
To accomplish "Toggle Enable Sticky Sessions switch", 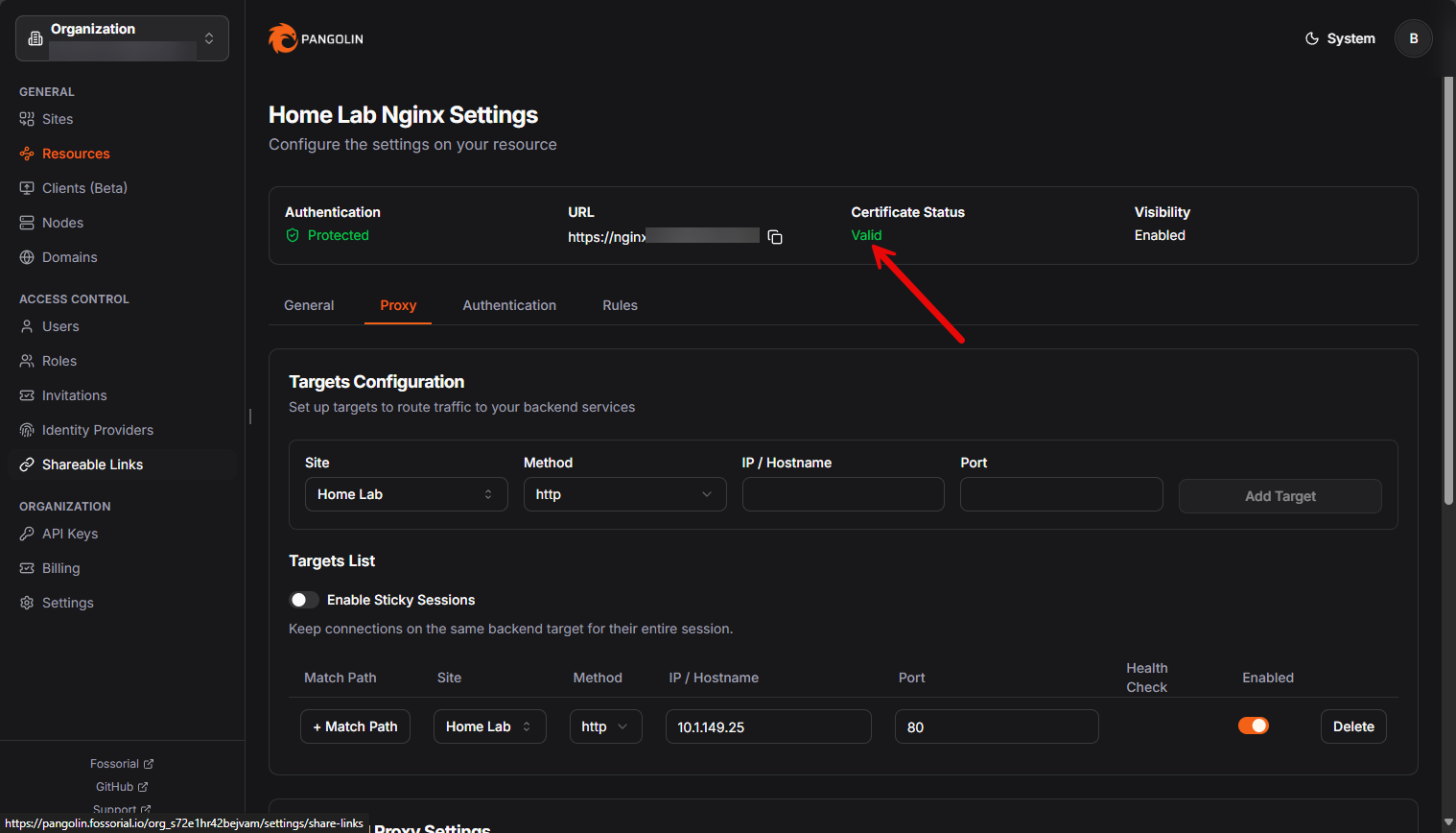I will 304,600.
